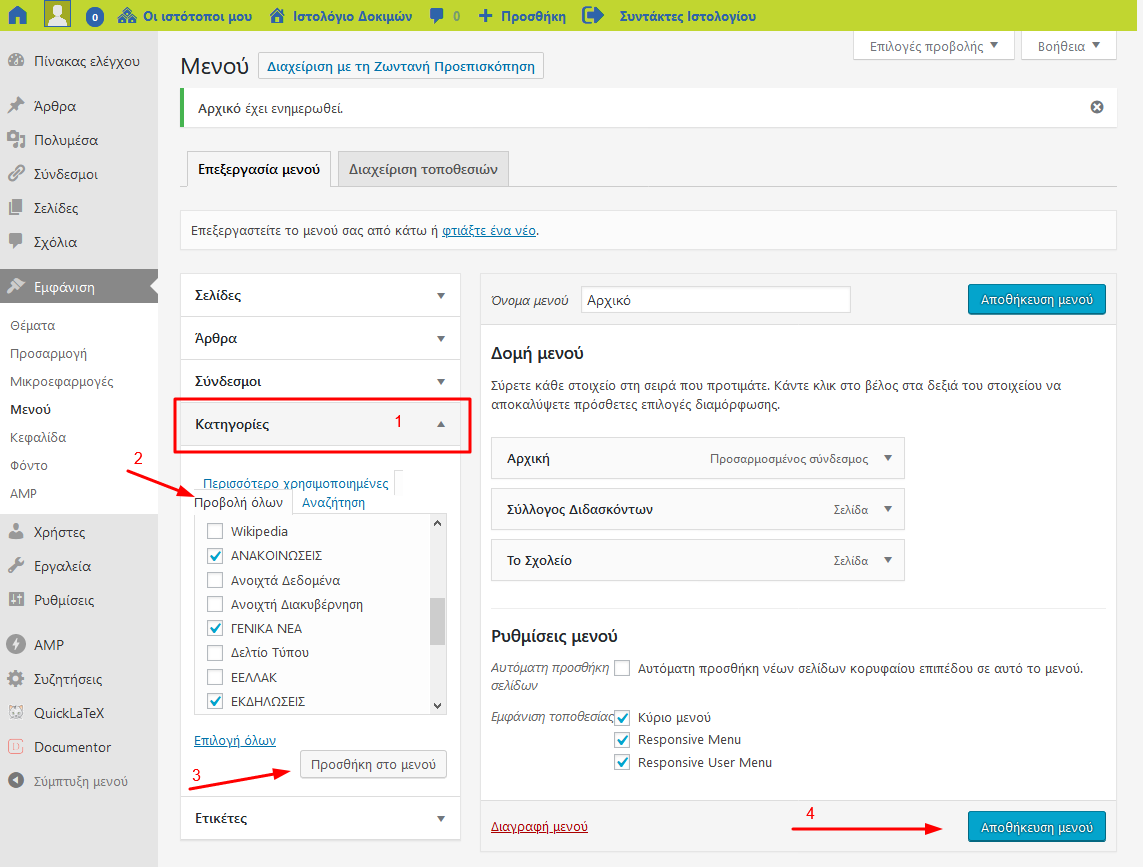Click the Πολυμέσα media icon in sidebar
This screenshot has height=867, width=1143.
tap(16, 140)
